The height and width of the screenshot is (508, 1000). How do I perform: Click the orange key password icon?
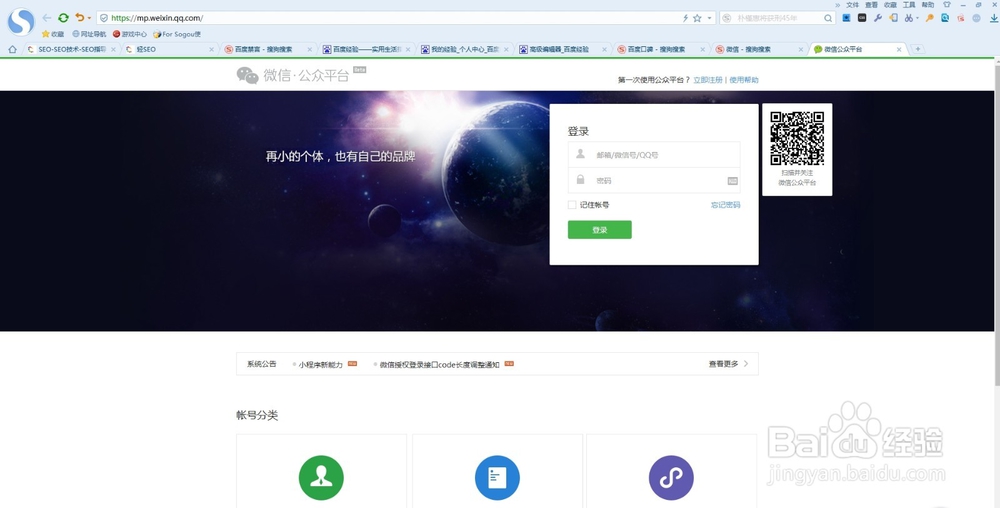[x=930, y=18]
